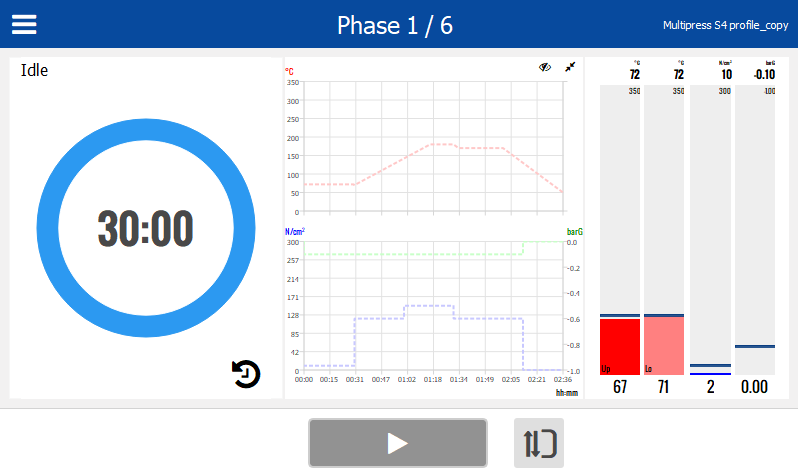Select the lower temperature pink bar gauge
Screen dimensions: 798x476
click(664, 345)
